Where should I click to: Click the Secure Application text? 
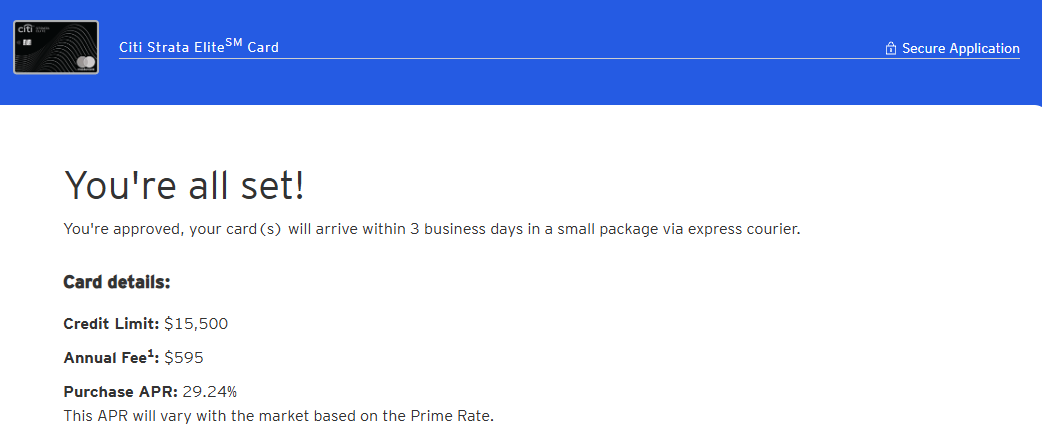[960, 49]
